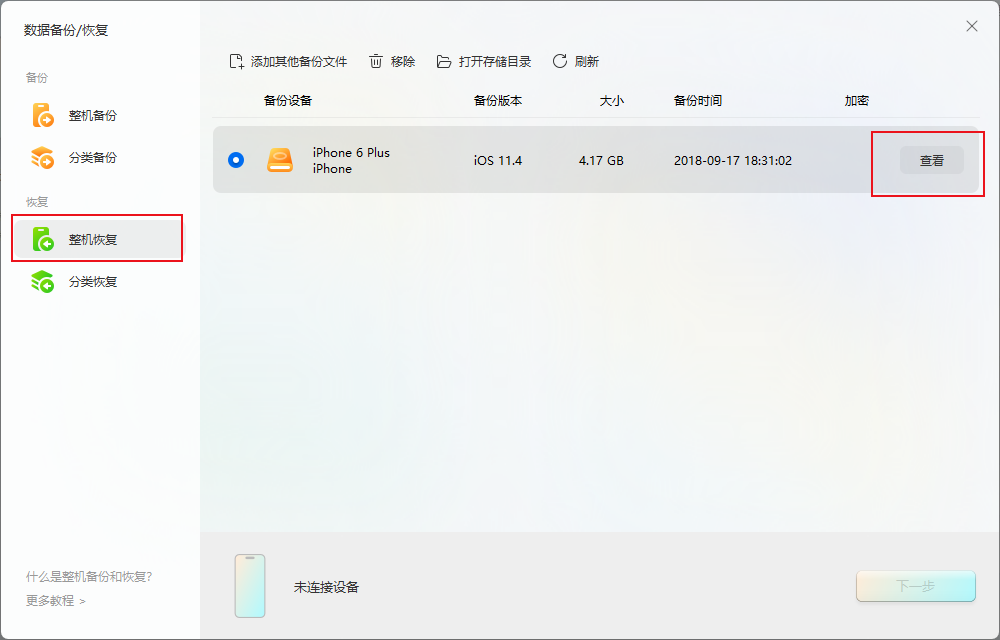Click the 加密 column header
This screenshot has width=1000, height=640.
coord(856,101)
